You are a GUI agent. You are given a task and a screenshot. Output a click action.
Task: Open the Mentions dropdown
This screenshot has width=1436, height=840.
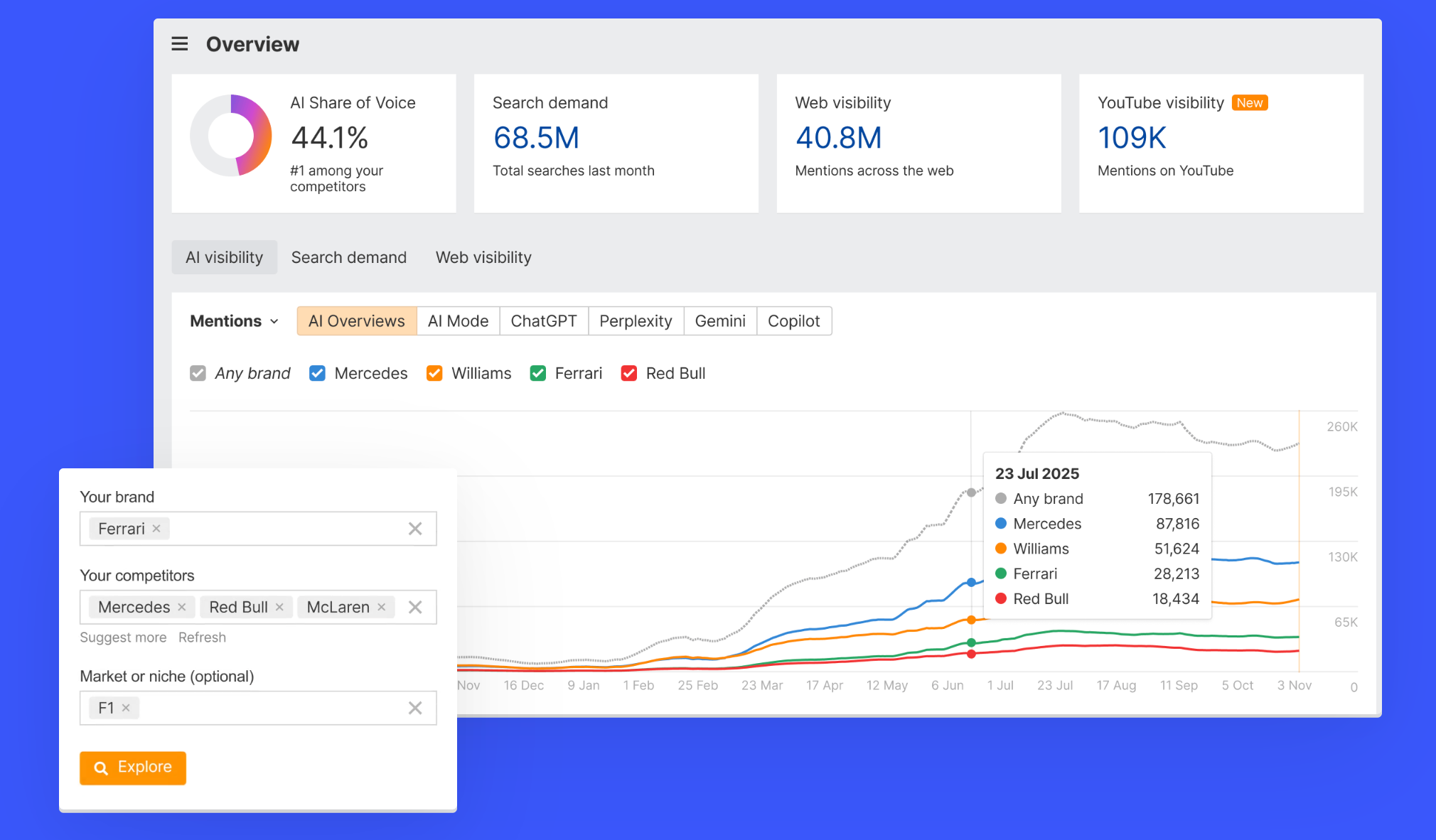point(234,321)
